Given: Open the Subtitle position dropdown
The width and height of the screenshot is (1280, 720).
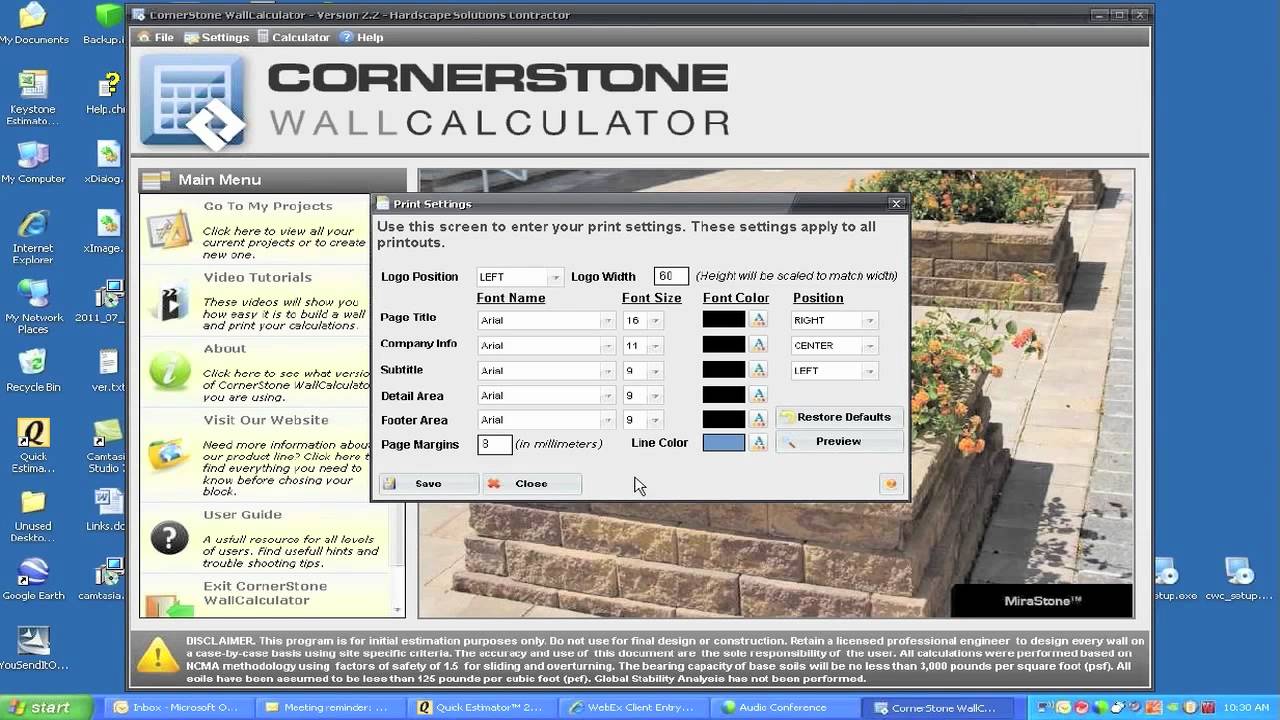Looking at the screenshot, I should click(x=870, y=370).
